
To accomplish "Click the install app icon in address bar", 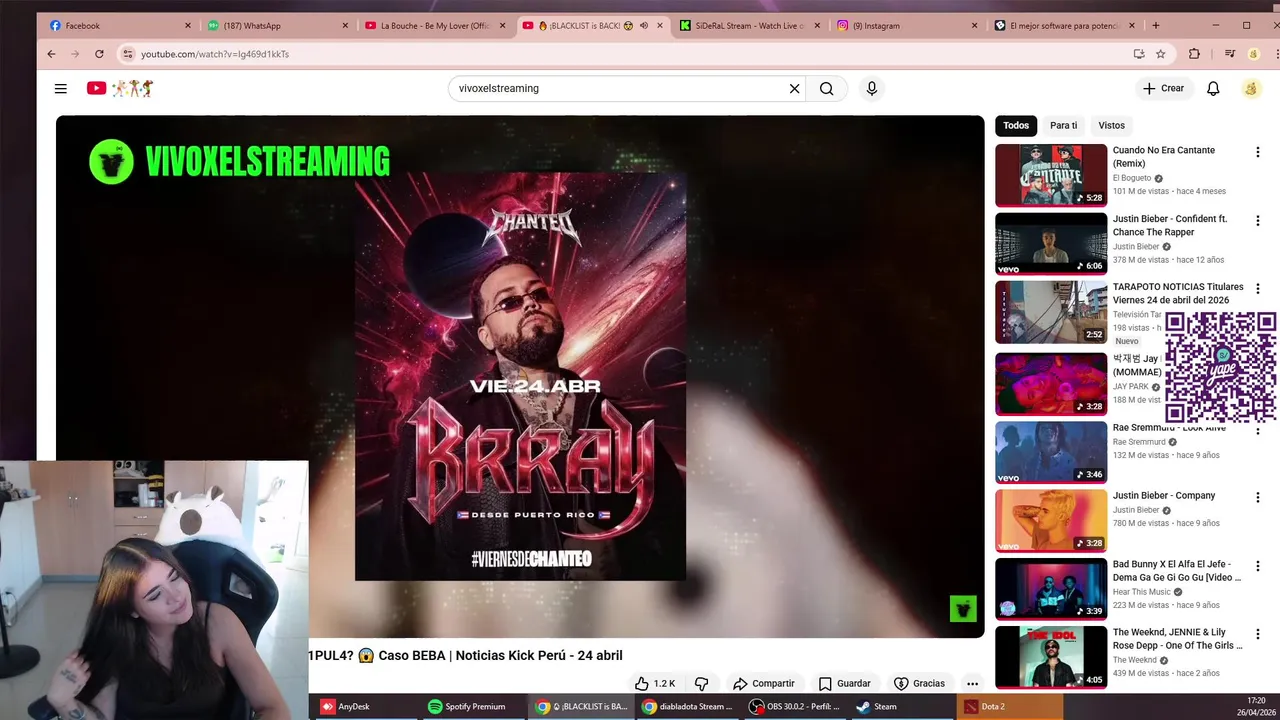I will tap(1139, 54).
